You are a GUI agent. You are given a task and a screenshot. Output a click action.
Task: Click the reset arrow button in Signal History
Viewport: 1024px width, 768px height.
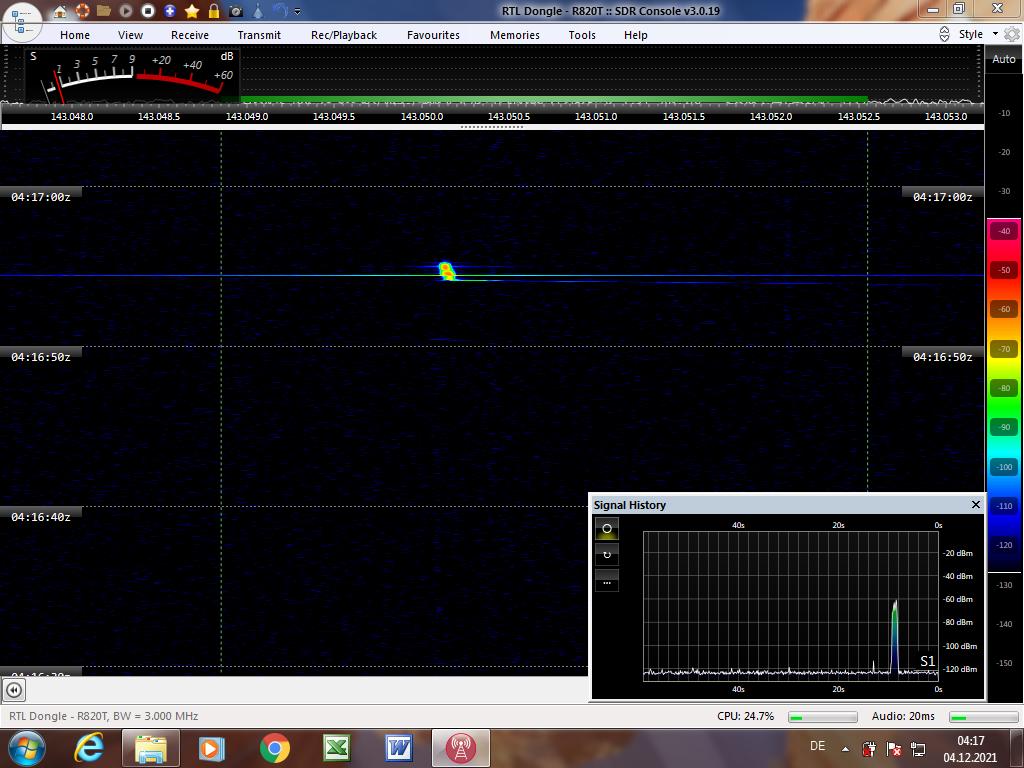607,554
